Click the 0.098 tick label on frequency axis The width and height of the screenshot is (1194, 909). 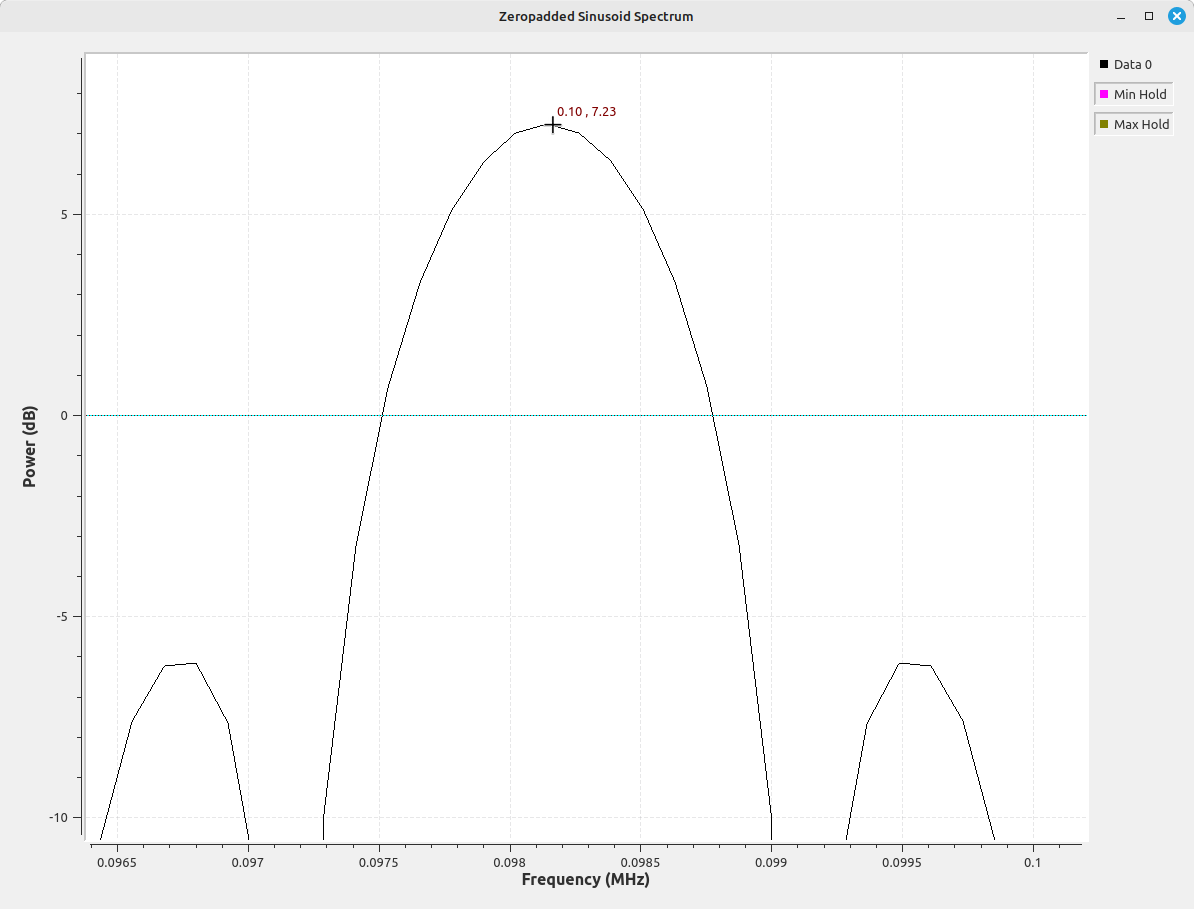(510, 861)
